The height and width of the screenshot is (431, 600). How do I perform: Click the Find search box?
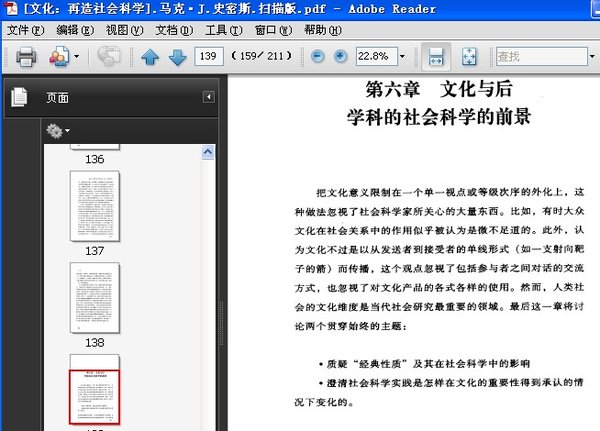pyautogui.click(x=541, y=57)
